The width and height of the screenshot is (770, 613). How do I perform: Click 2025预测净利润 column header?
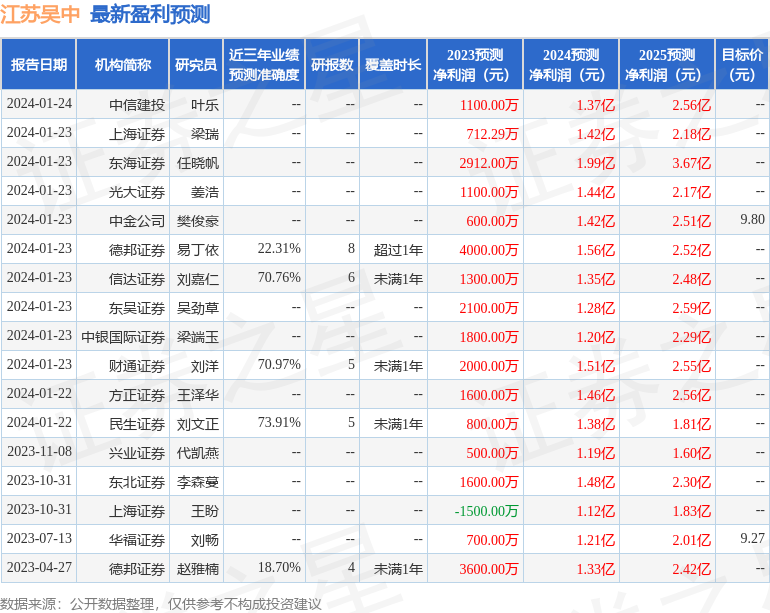[667, 64]
